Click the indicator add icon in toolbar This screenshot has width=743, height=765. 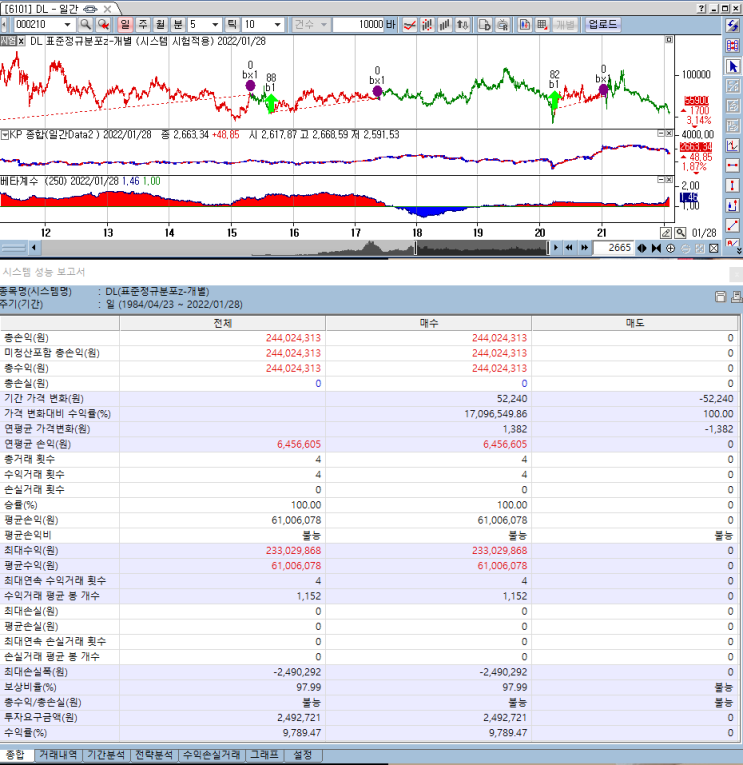click(525, 24)
